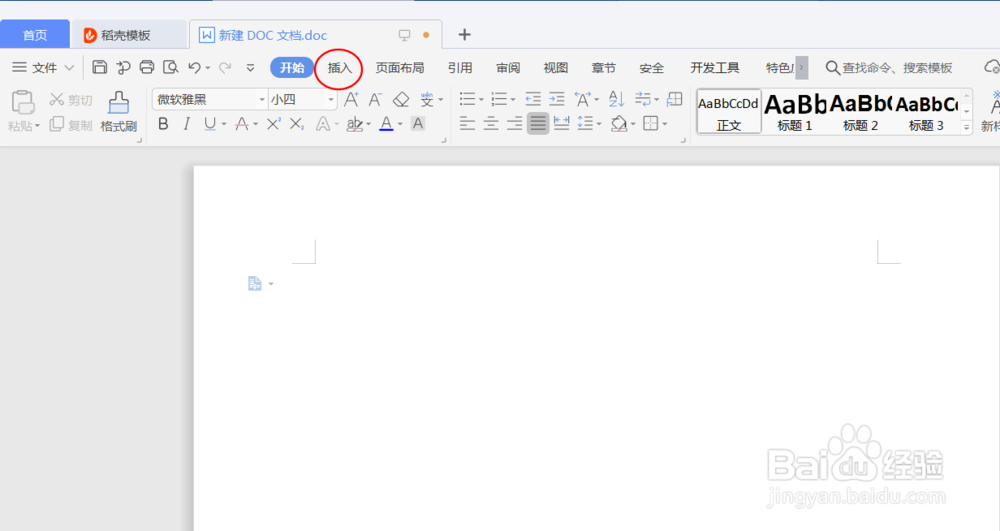Apply Heading 3 style

click(926, 112)
